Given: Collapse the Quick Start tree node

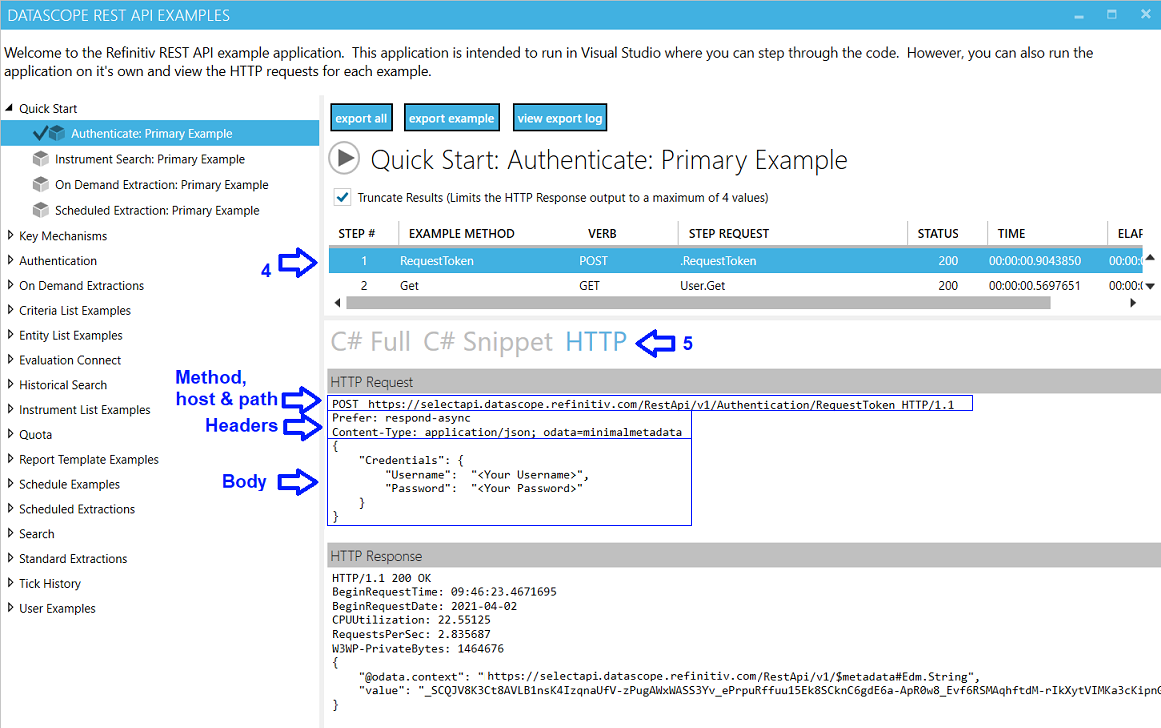Looking at the screenshot, I should (x=10, y=108).
